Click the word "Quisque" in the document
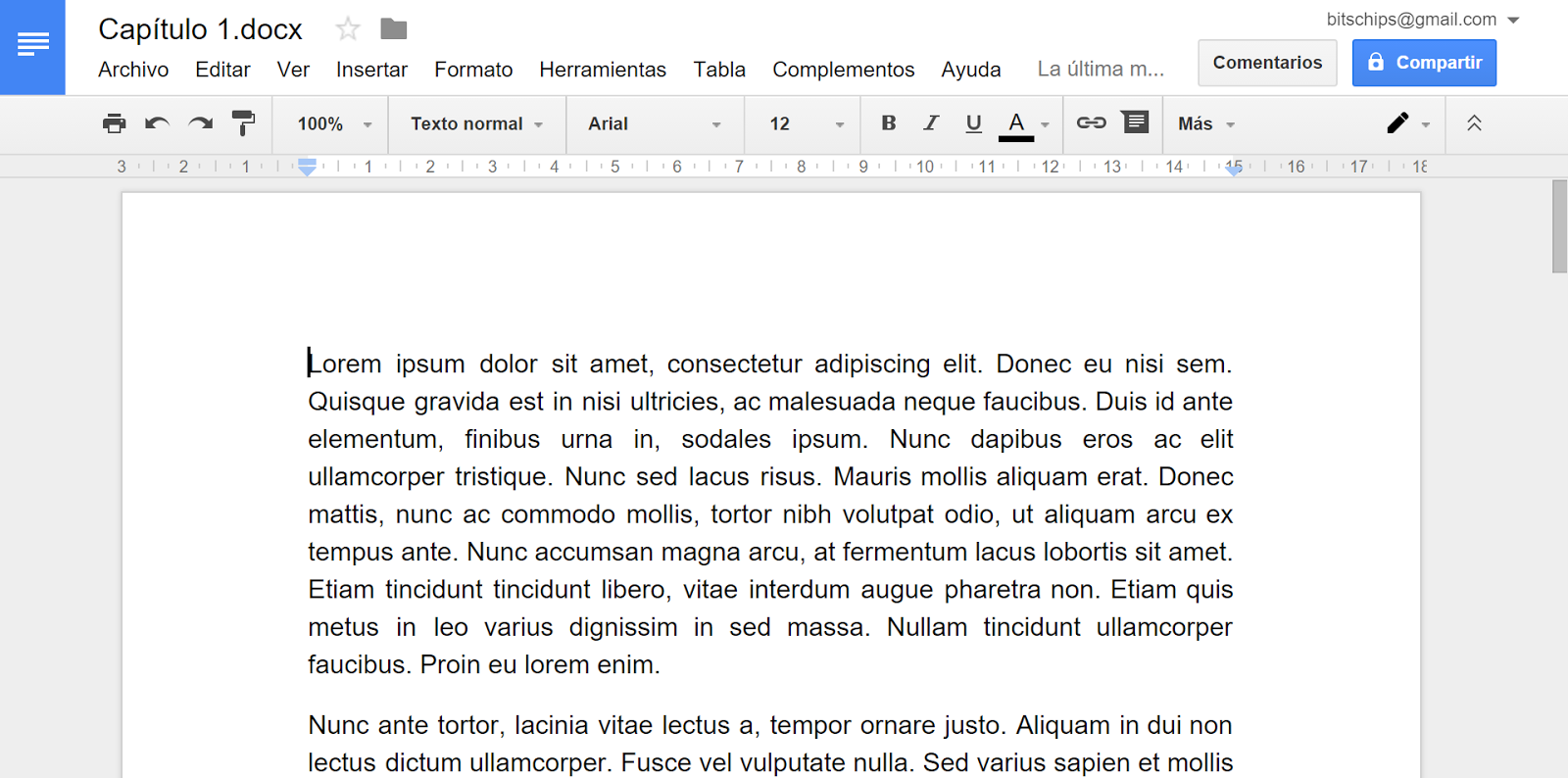This screenshot has height=778, width=1568. click(x=357, y=402)
